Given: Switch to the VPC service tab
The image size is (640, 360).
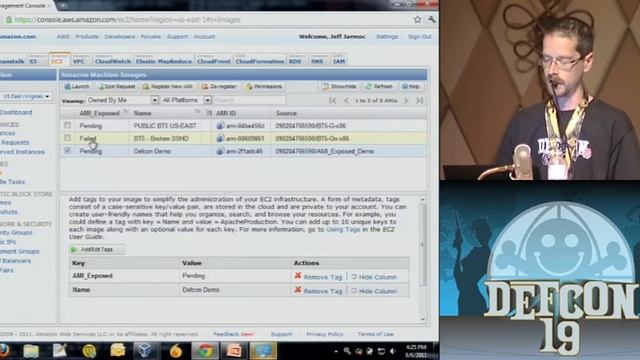Looking at the screenshot, I should pyautogui.click(x=79, y=60).
